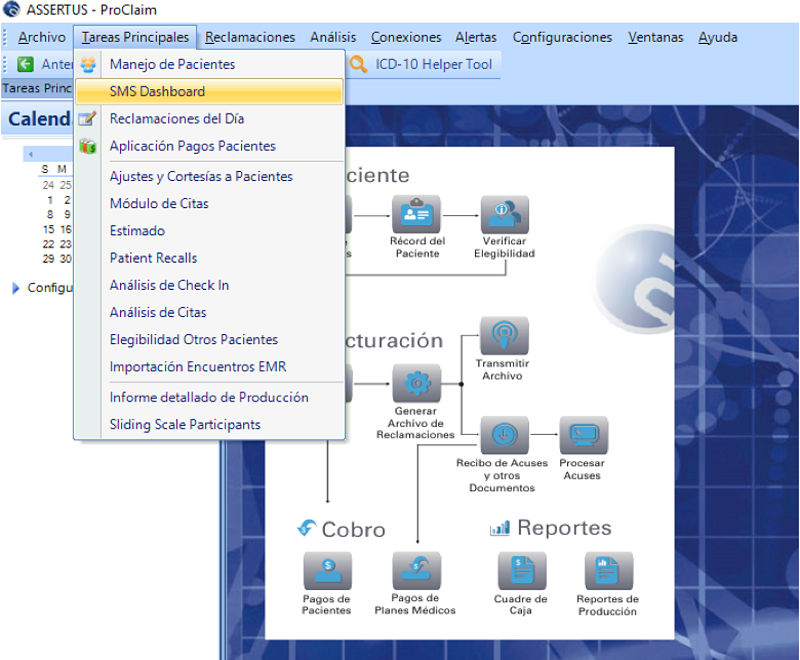Open the Recibo de Acuses icon
Screen dimensions: 800x660
tap(504, 435)
